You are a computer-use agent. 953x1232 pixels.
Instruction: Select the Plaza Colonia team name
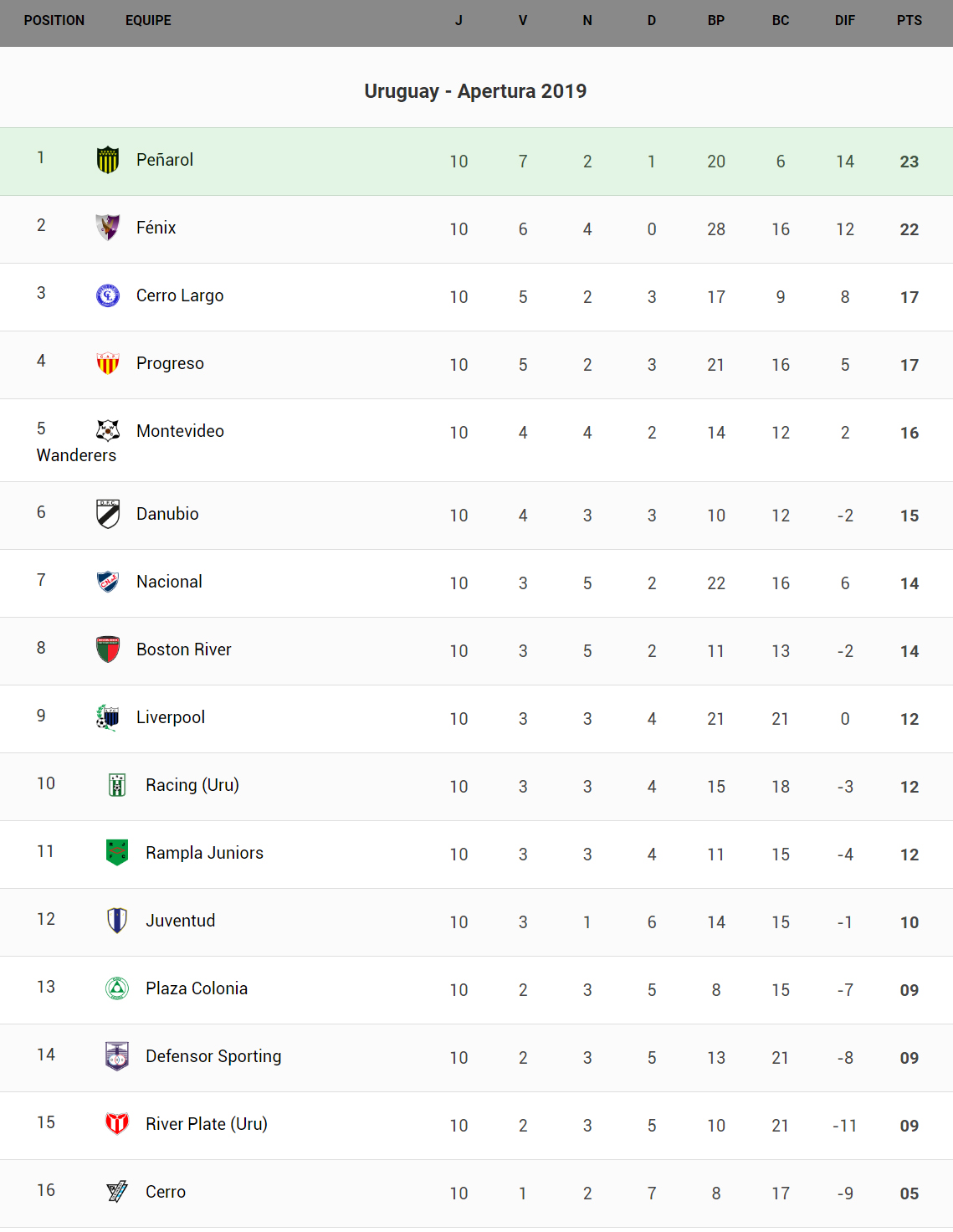tap(197, 988)
